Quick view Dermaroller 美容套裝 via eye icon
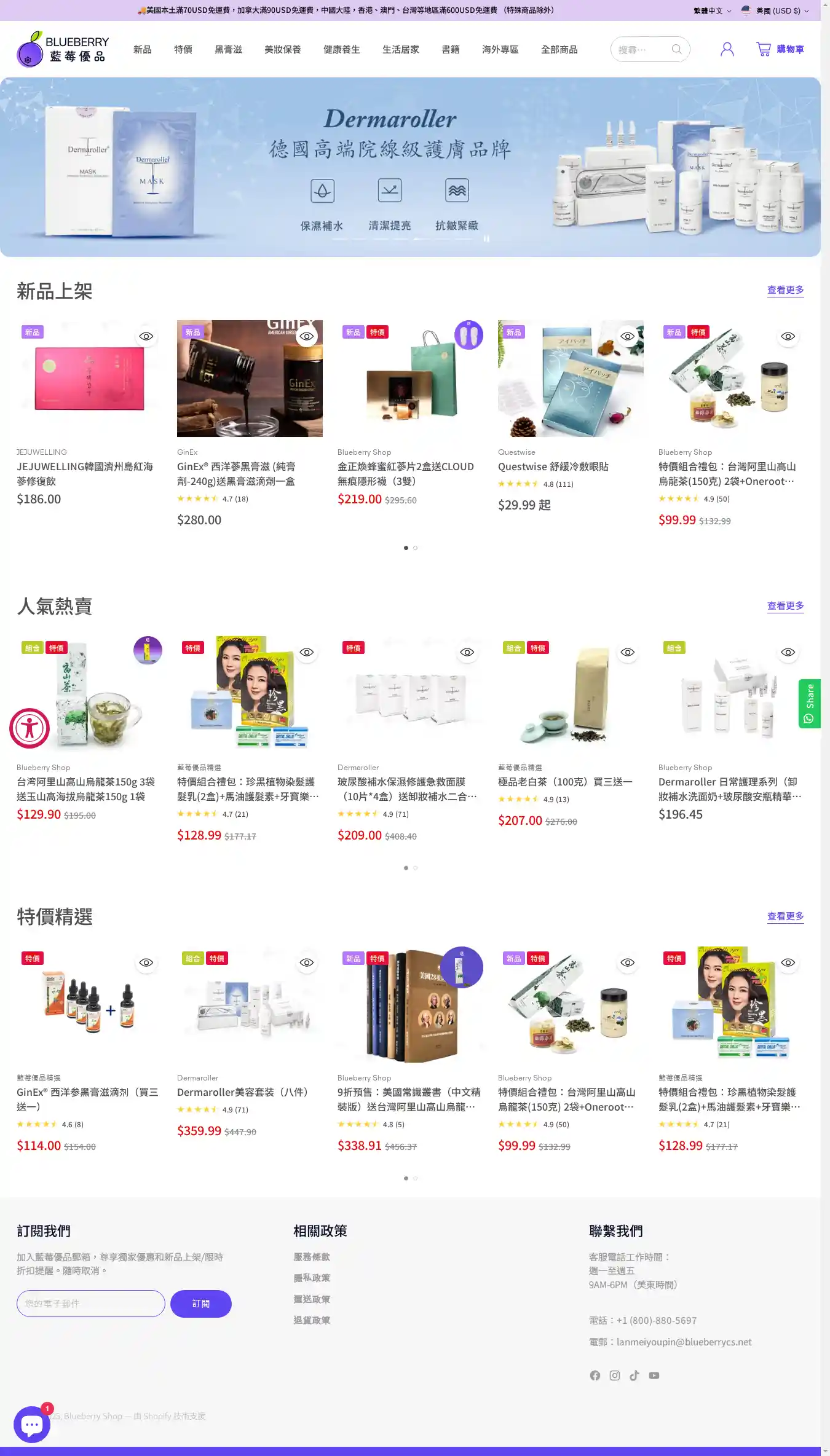The height and width of the screenshot is (1456, 830). pyautogui.click(x=307, y=962)
